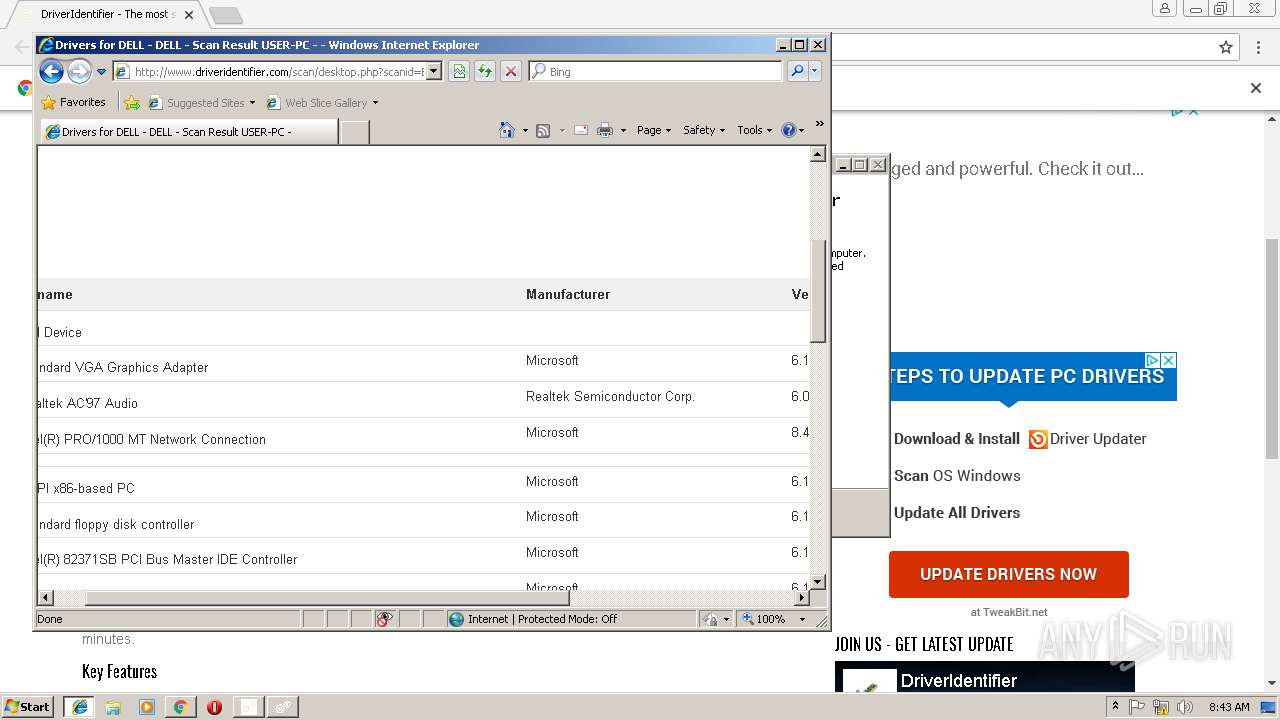1280x720 pixels.
Task: Select the VGA Graphics Adapter row
Action: [x=423, y=364]
